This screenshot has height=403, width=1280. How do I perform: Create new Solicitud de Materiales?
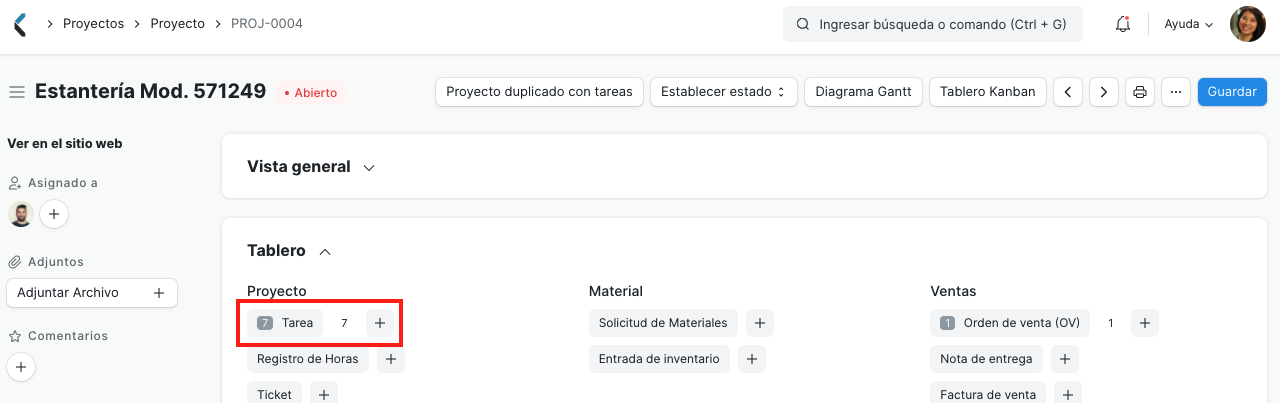click(760, 323)
